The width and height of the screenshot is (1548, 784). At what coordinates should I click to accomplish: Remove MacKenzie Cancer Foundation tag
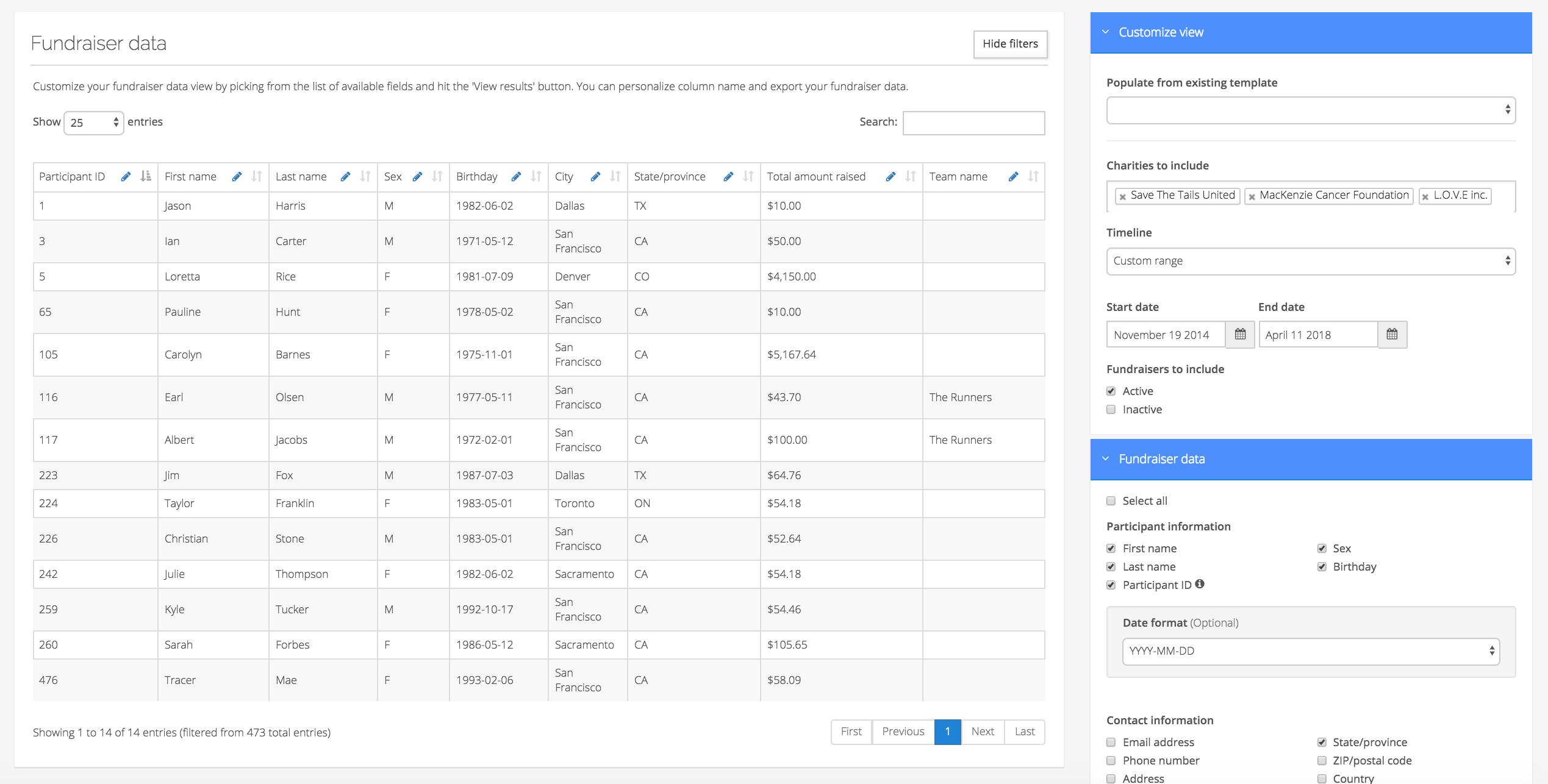pyautogui.click(x=1252, y=196)
